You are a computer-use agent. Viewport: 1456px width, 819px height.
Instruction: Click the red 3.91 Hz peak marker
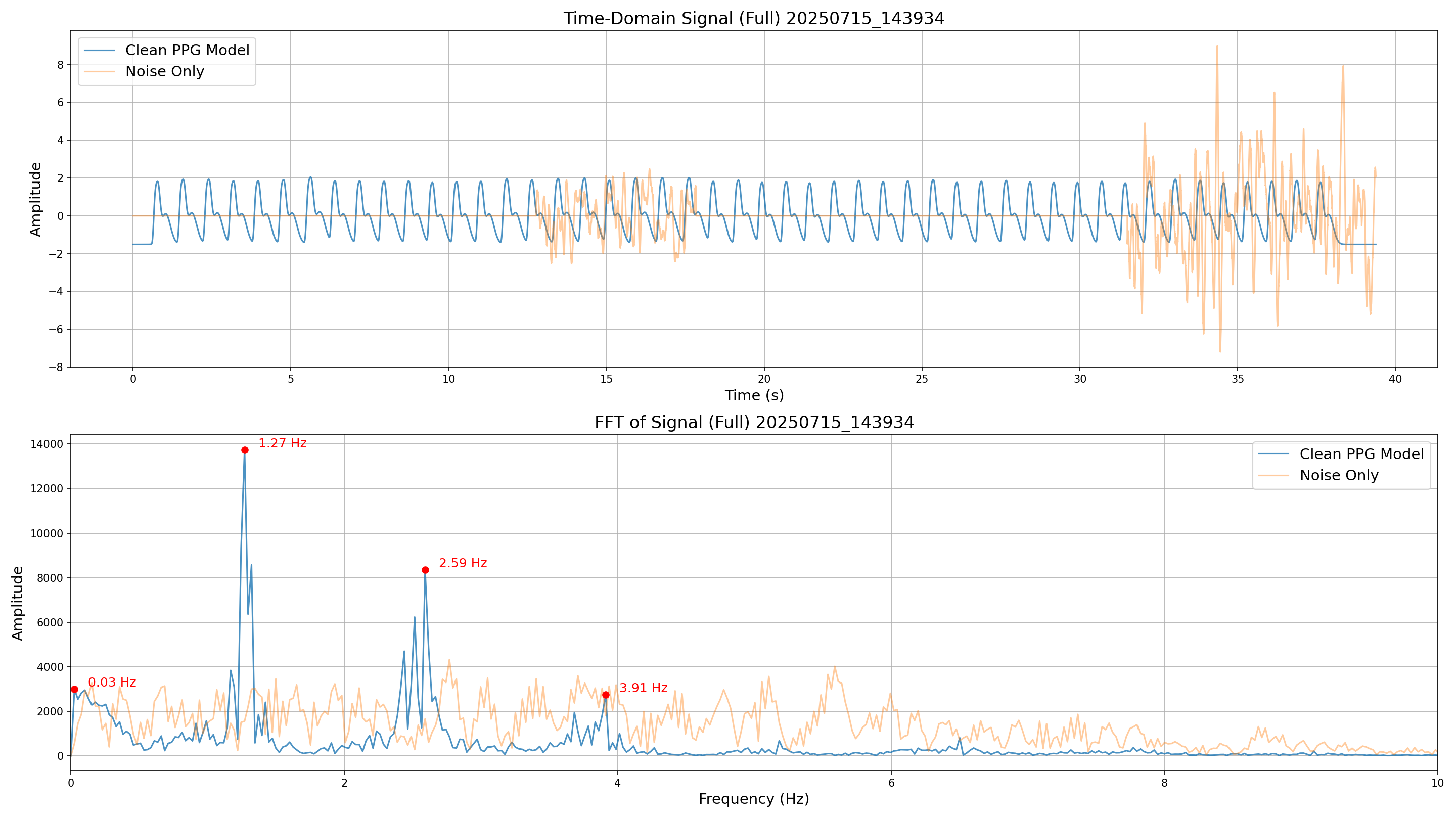[x=606, y=695]
